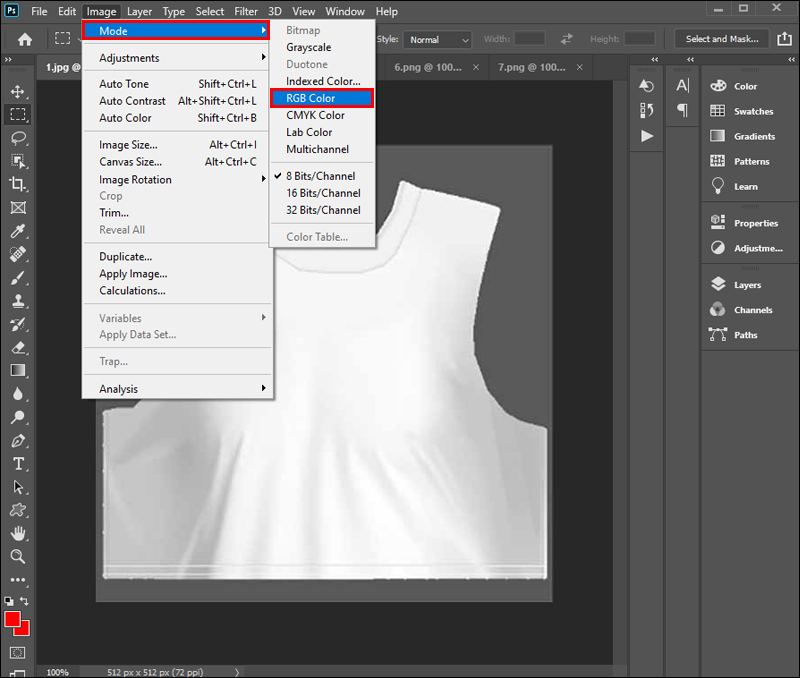This screenshot has height=678, width=800.
Task: Select the Zoom tool in toolbar
Action: point(18,556)
